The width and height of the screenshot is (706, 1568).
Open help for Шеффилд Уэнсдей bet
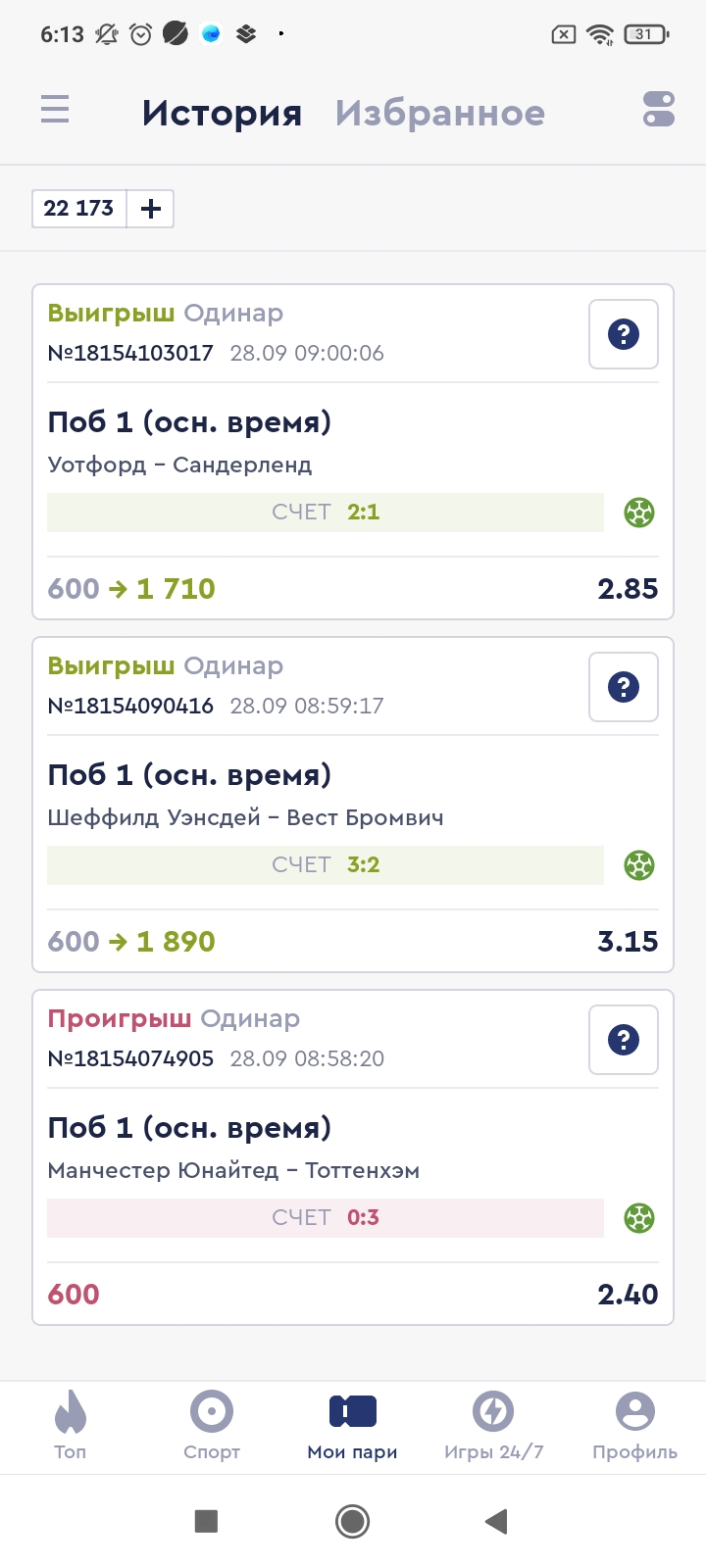point(623,687)
